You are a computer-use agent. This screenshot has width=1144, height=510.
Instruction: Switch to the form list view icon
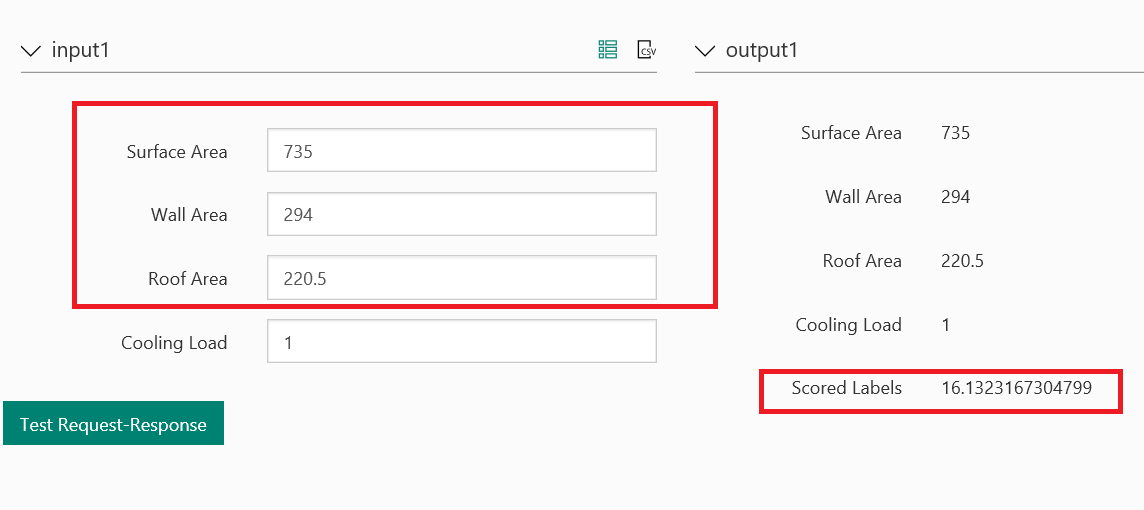coord(607,49)
